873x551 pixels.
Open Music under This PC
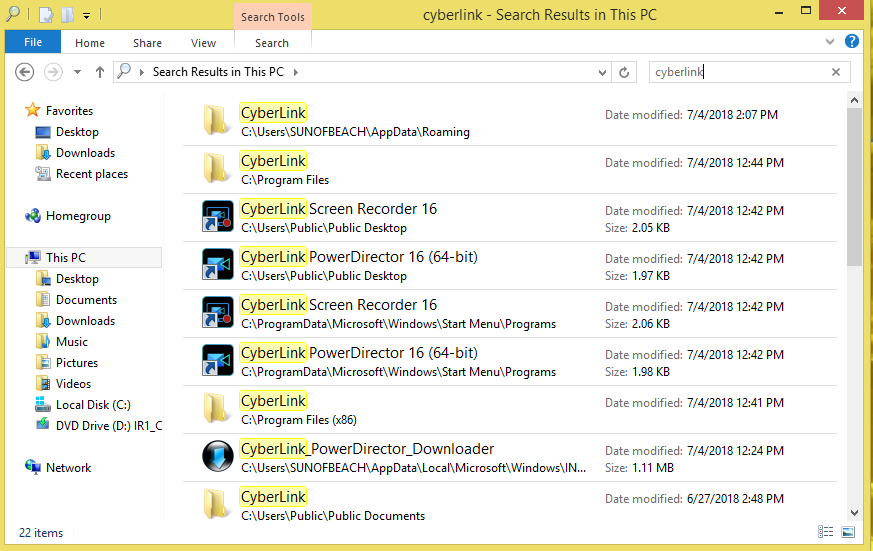click(x=72, y=342)
